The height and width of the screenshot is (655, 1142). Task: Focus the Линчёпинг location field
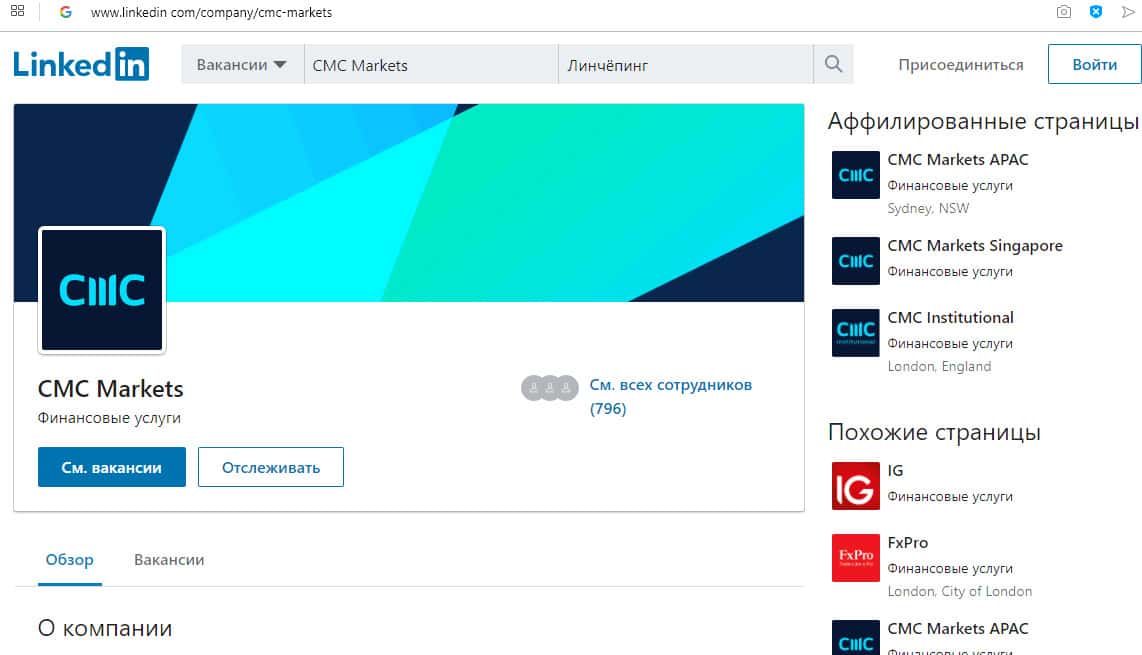686,64
